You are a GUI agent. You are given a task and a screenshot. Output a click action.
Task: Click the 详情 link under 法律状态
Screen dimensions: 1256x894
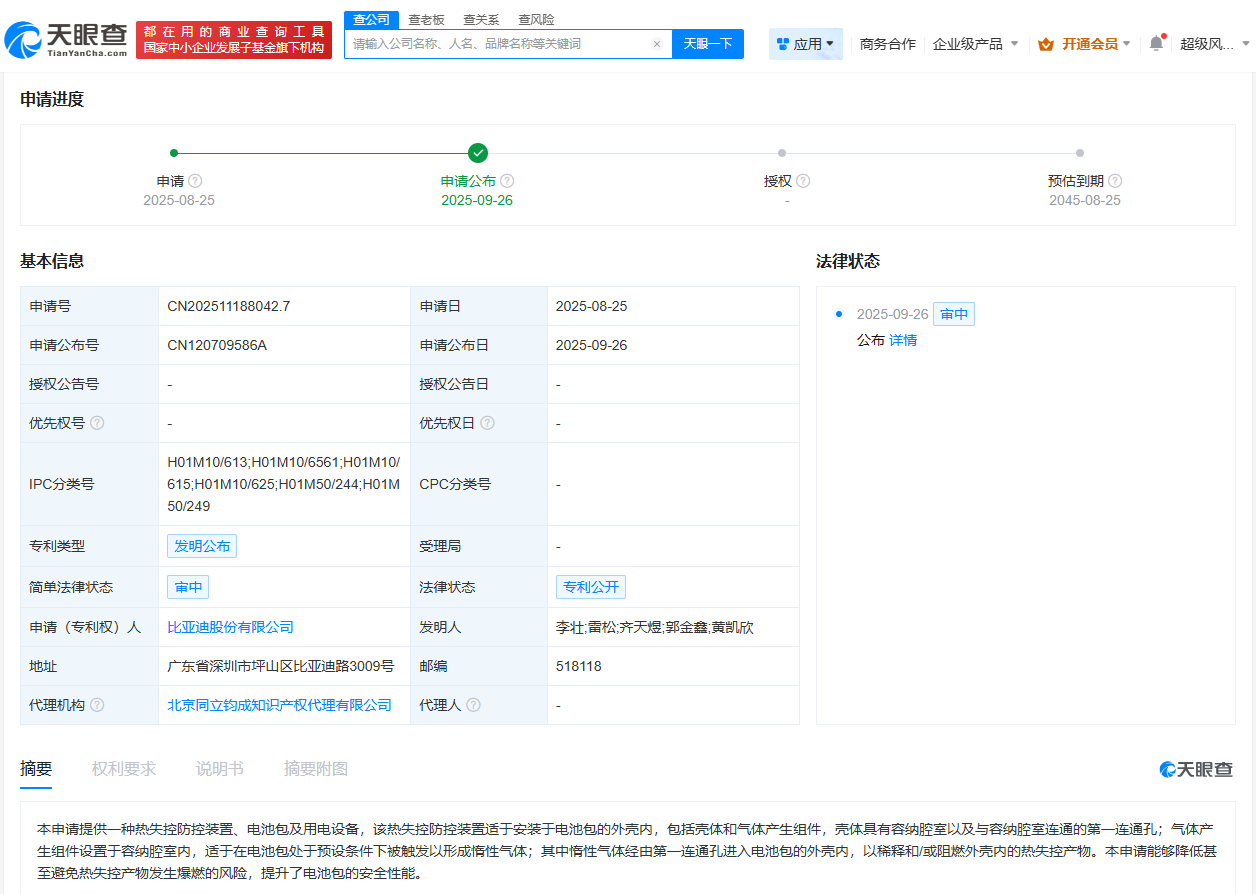(902, 340)
